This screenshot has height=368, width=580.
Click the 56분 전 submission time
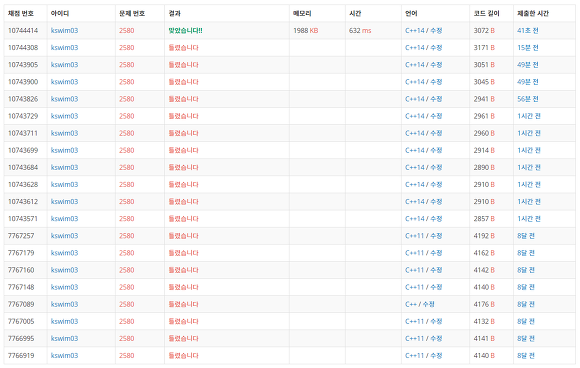coord(527,99)
